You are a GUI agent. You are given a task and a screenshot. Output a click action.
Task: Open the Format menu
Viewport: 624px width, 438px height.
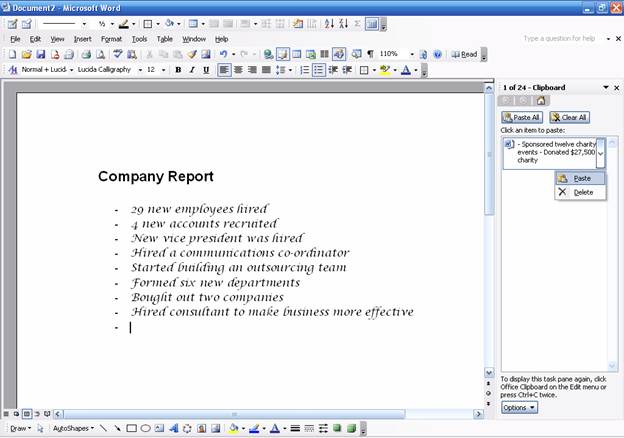pyautogui.click(x=111, y=39)
